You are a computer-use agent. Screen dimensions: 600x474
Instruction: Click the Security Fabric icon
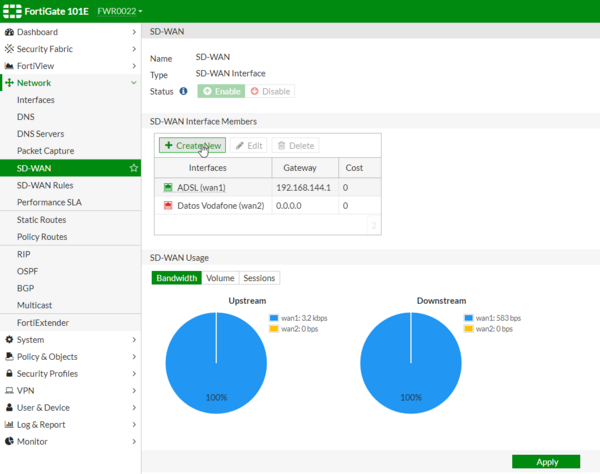pyautogui.click(x=9, y=49)
